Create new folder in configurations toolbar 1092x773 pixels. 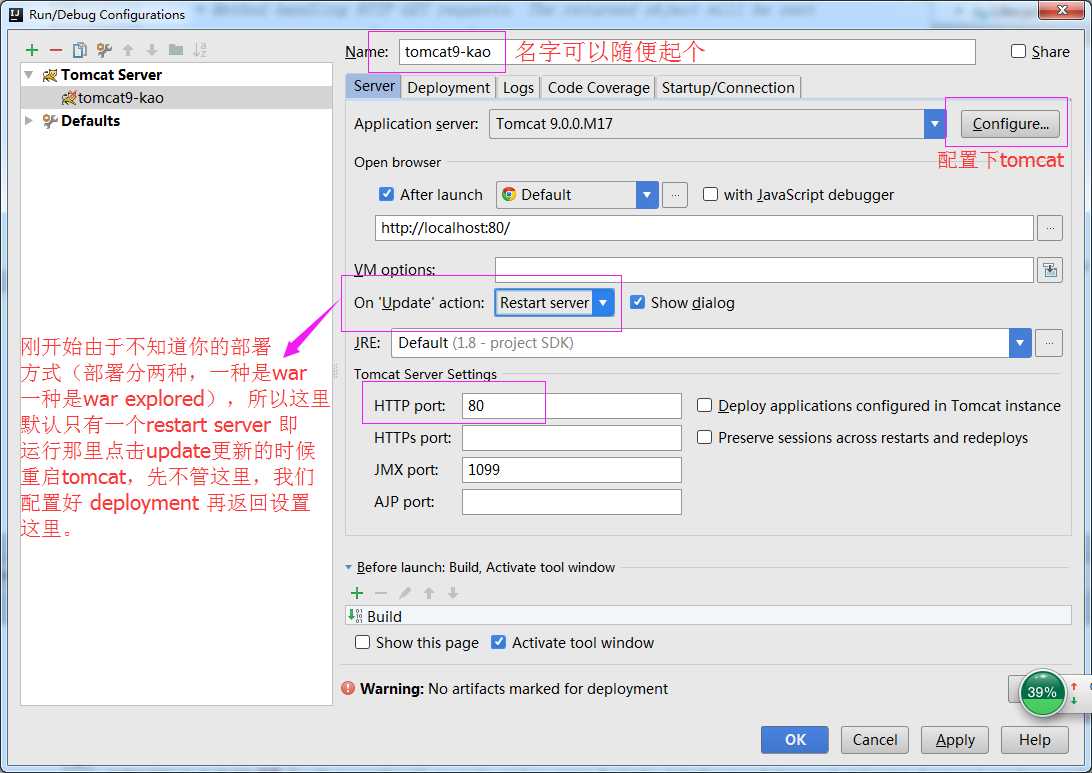point(176,50)
